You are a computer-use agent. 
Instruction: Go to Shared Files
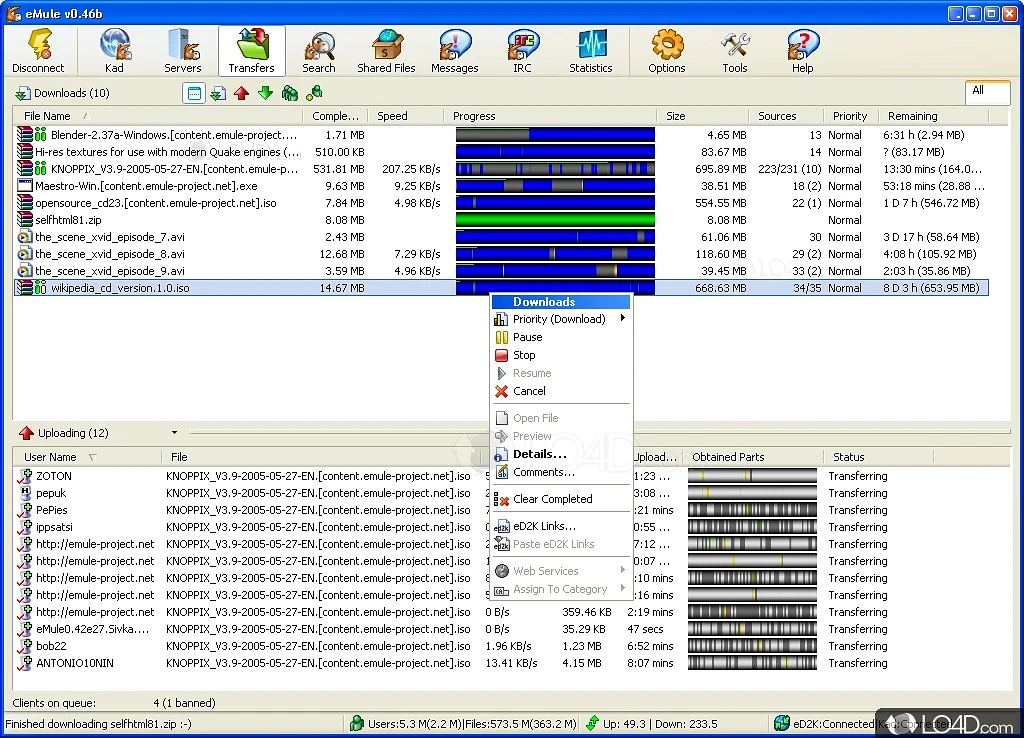386,50
